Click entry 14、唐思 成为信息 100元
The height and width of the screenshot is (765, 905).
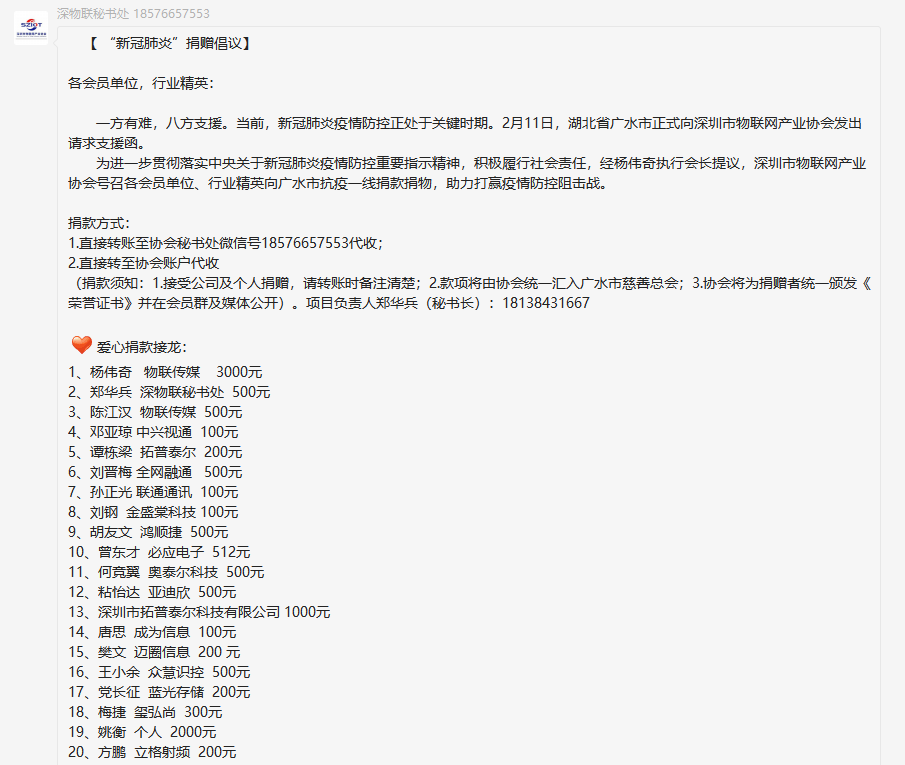click(x=152, y=632)
